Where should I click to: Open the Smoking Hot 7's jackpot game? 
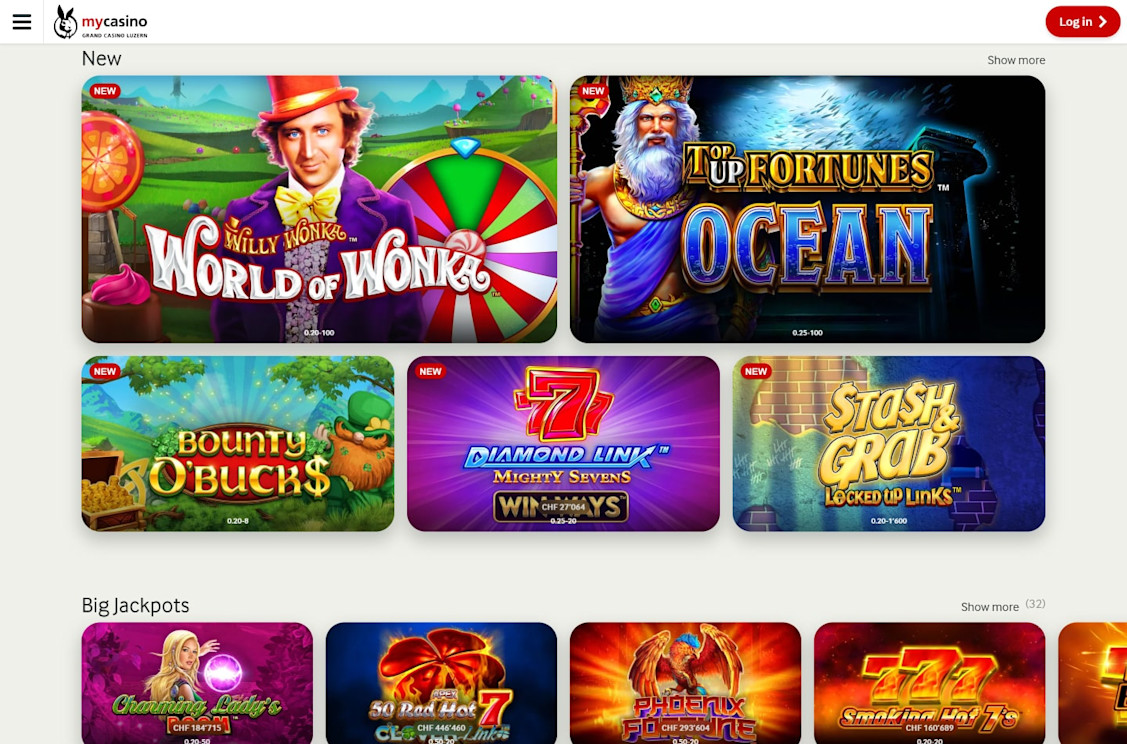tap(929, 683)
